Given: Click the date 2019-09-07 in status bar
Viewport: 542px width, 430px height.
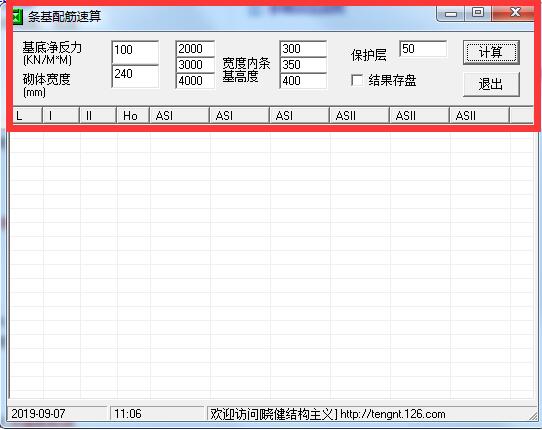Looking at the screenshot, I should pyautogui.click(x=38, y=414).
